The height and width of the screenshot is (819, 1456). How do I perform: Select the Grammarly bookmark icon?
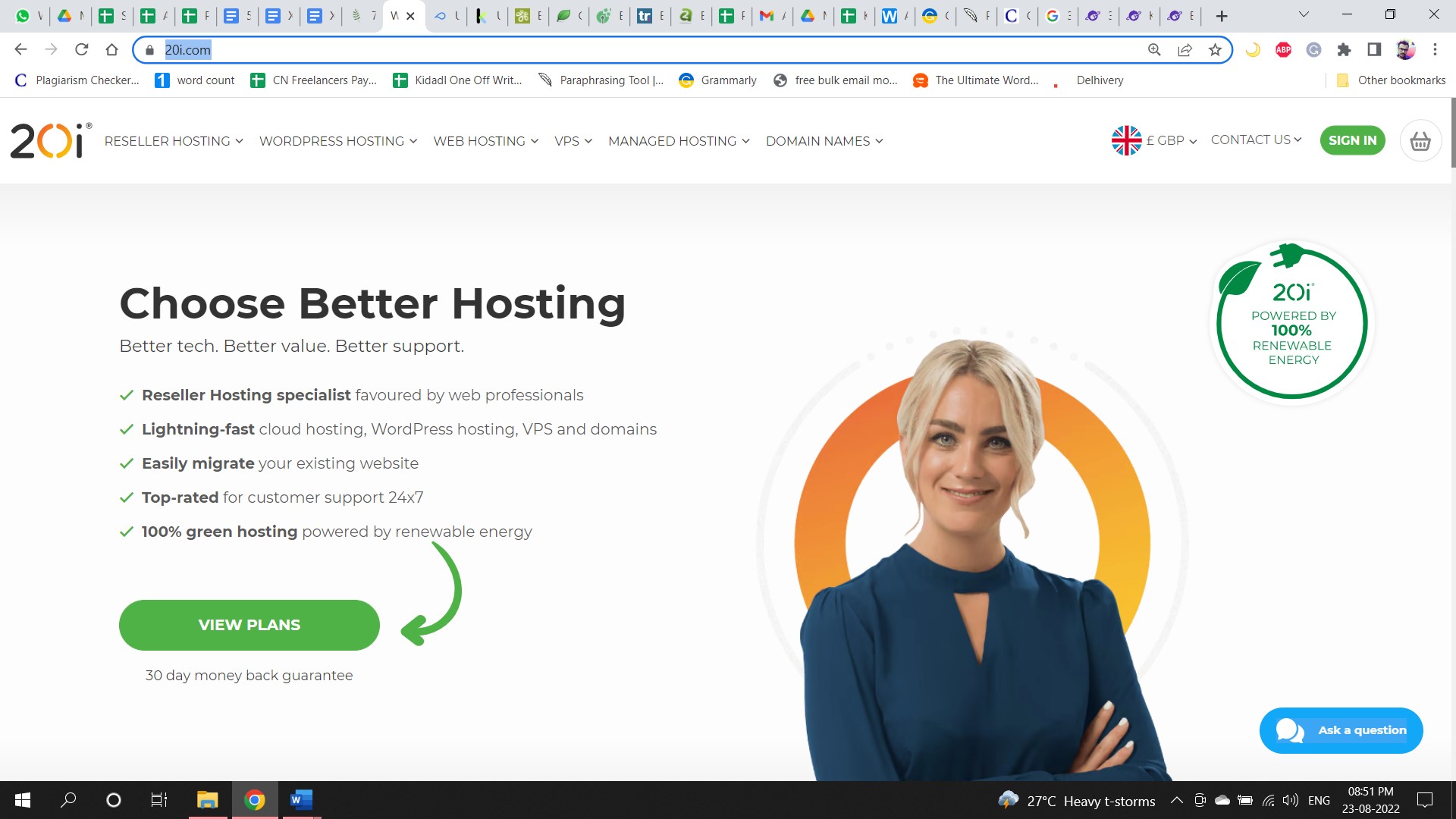(x=687, y=80)
